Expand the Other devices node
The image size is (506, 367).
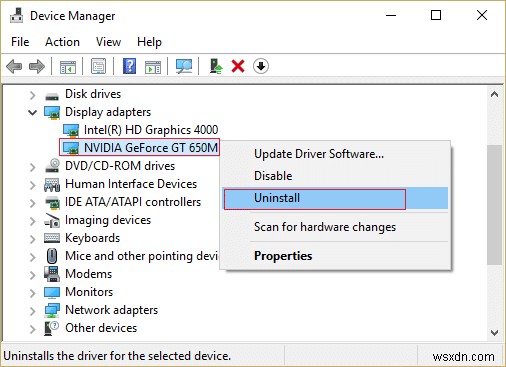coord(32,329)
